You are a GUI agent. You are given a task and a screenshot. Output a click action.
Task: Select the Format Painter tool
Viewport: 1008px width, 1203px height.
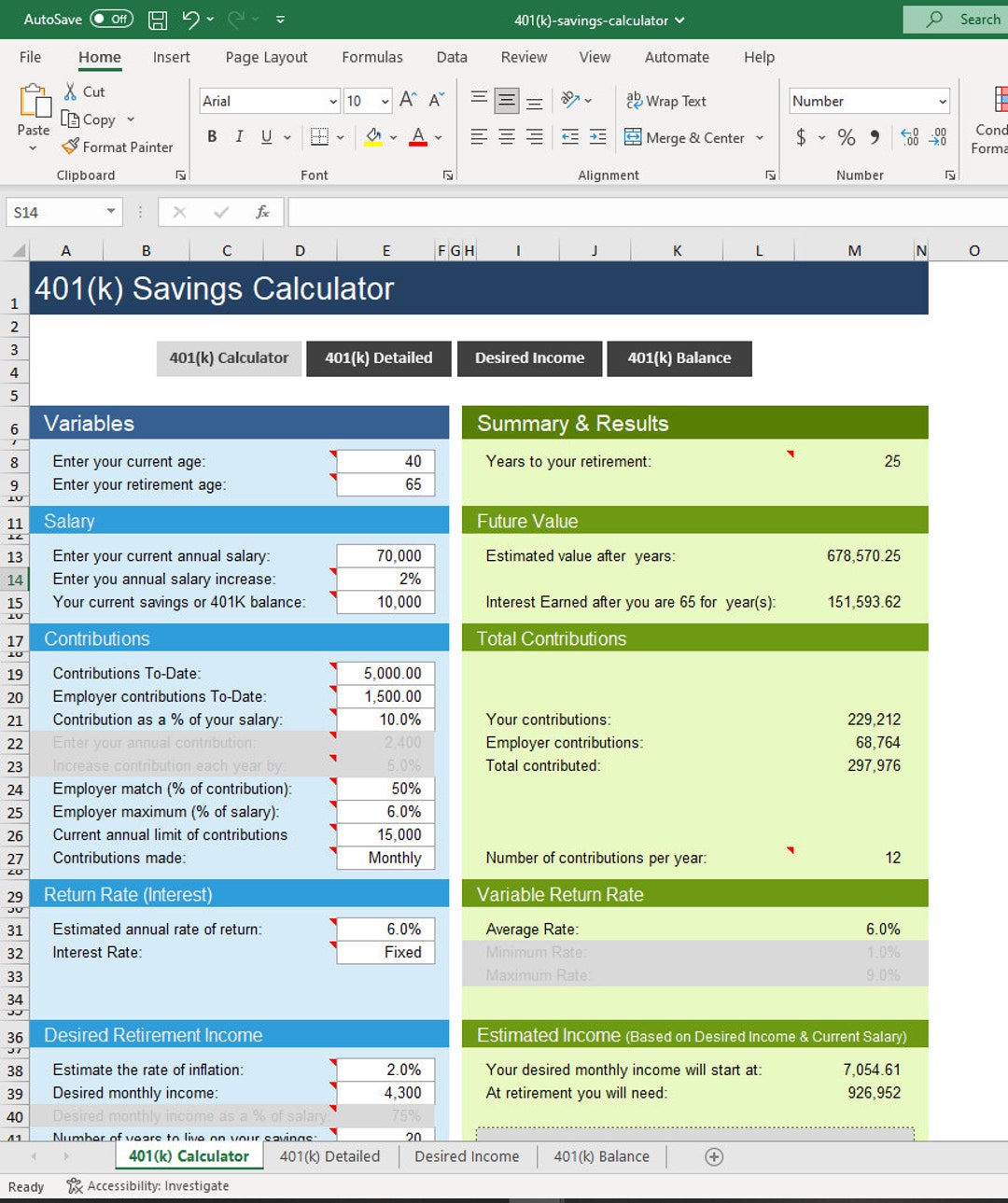[118, 147]
